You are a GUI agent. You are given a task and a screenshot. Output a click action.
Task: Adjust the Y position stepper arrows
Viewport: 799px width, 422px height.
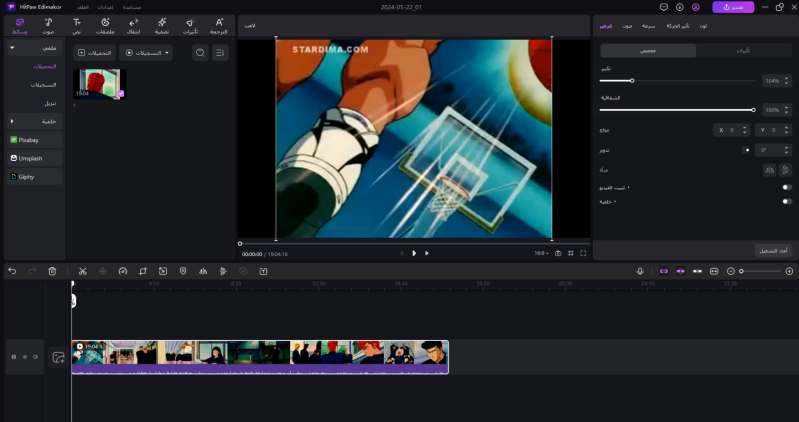coord(786,130)
